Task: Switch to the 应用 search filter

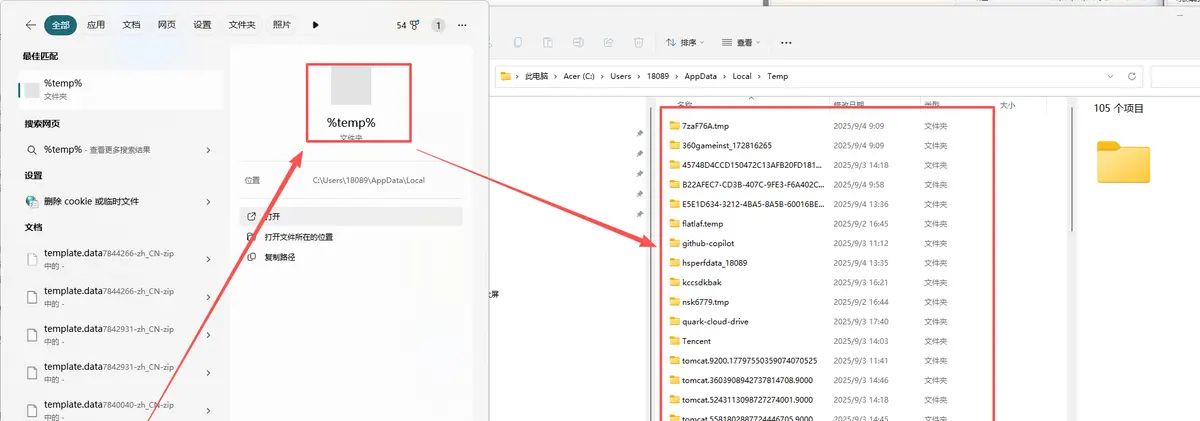Action: point(96,25)
